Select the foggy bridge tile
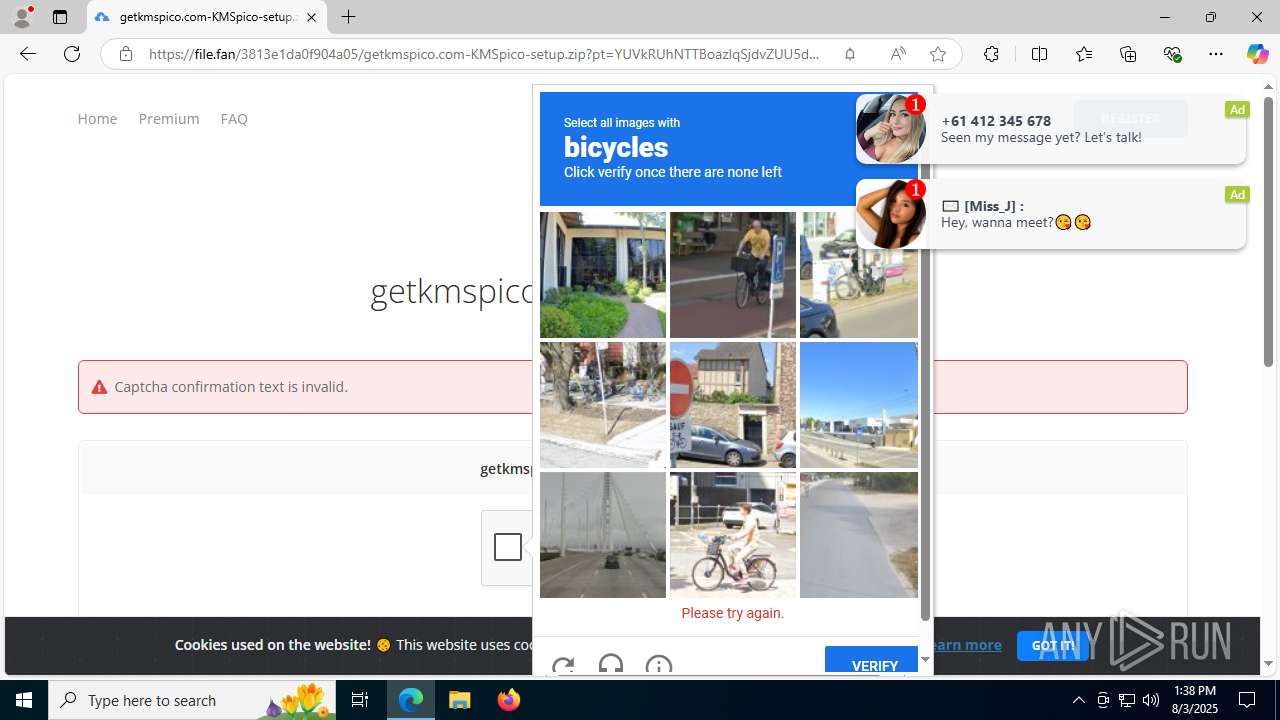Screen dimensions: 1280x720 pyautogui.click(x=603, y=535)
